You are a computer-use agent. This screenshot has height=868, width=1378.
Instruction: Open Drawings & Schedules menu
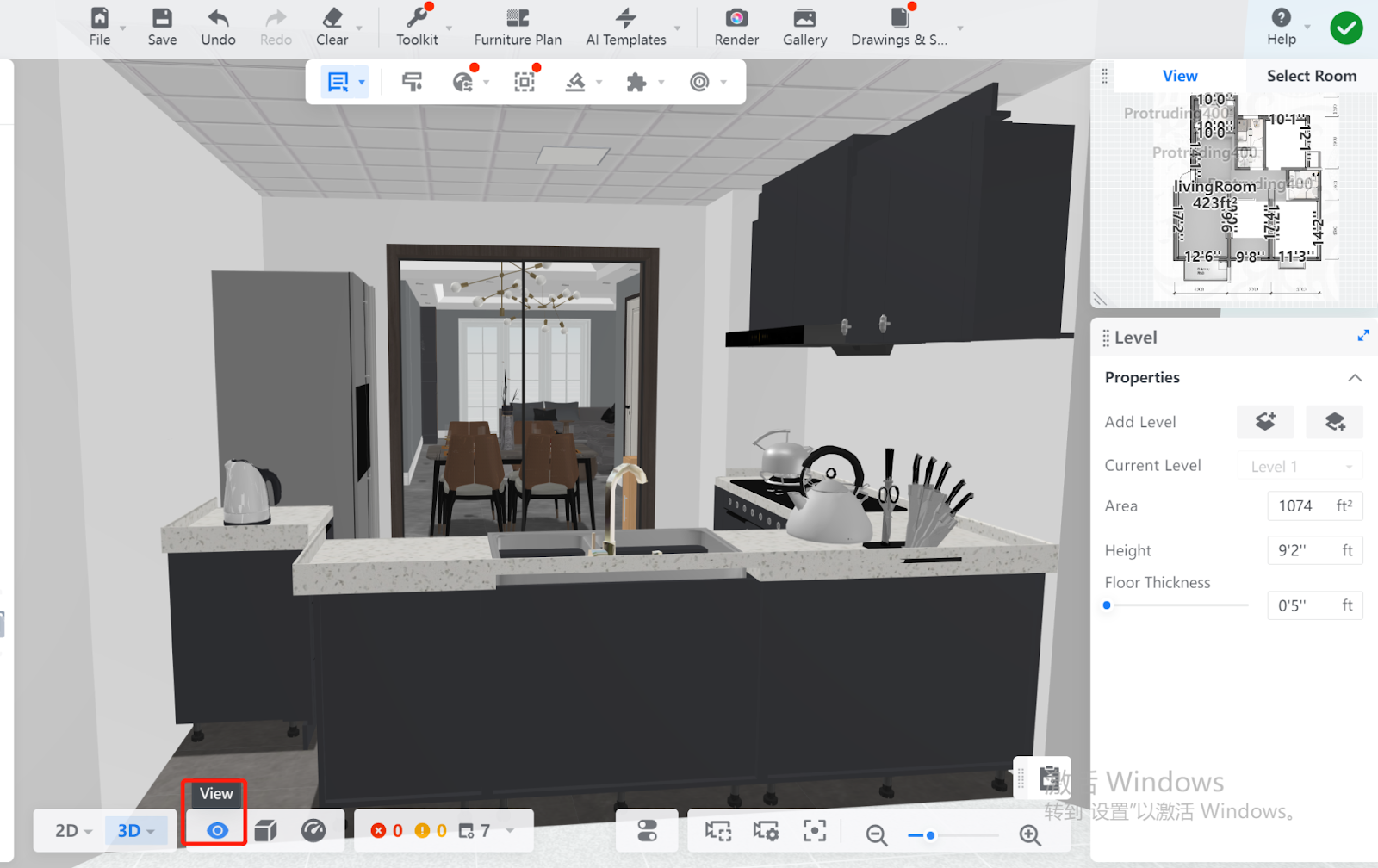point(899,27)
